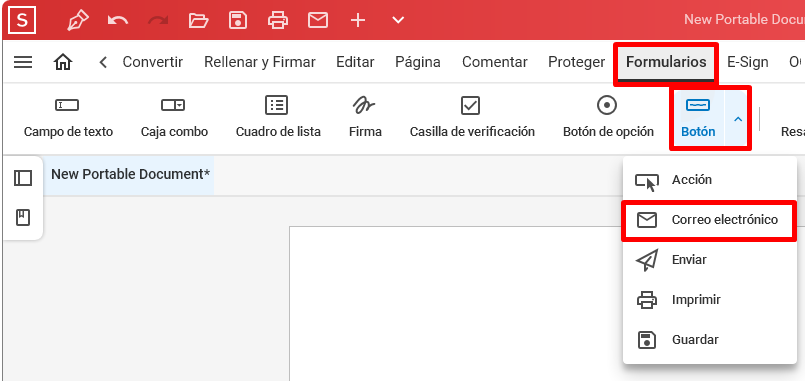Screen dimensions: 805x381
Task: Select the Formularios tab
Action: [x=666, y=62]
